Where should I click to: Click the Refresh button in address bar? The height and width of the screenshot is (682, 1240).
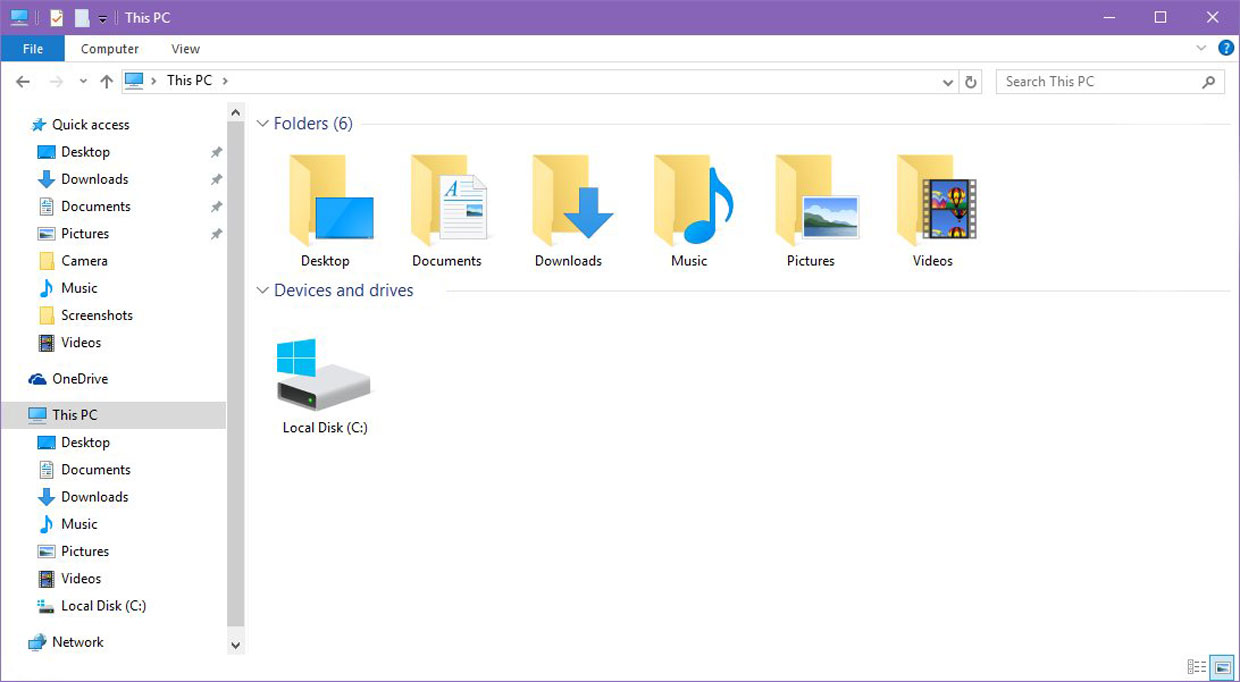tap(970, 82)
